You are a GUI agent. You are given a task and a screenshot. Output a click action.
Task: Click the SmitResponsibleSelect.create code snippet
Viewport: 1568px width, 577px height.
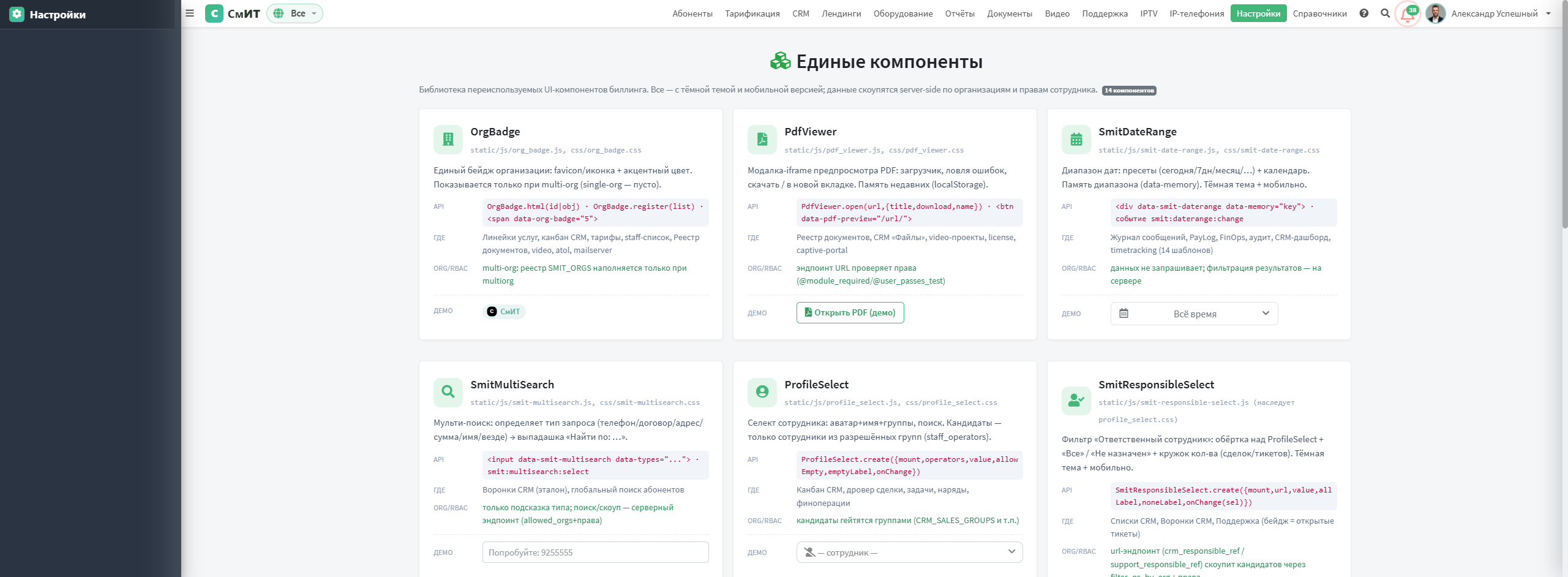click(x=1223, y=496)
